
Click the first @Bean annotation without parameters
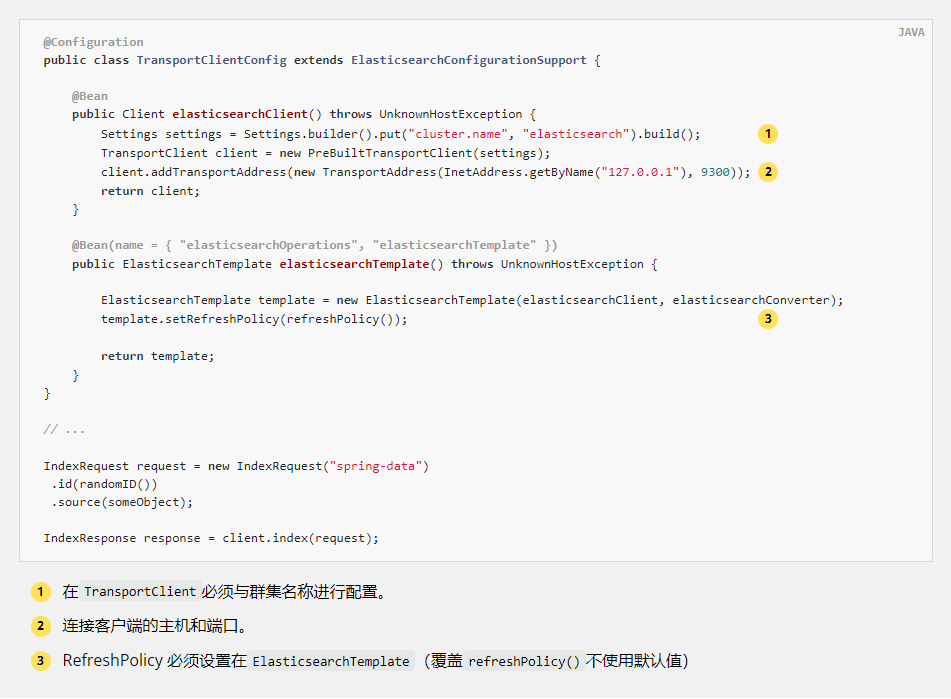[90, 96]
